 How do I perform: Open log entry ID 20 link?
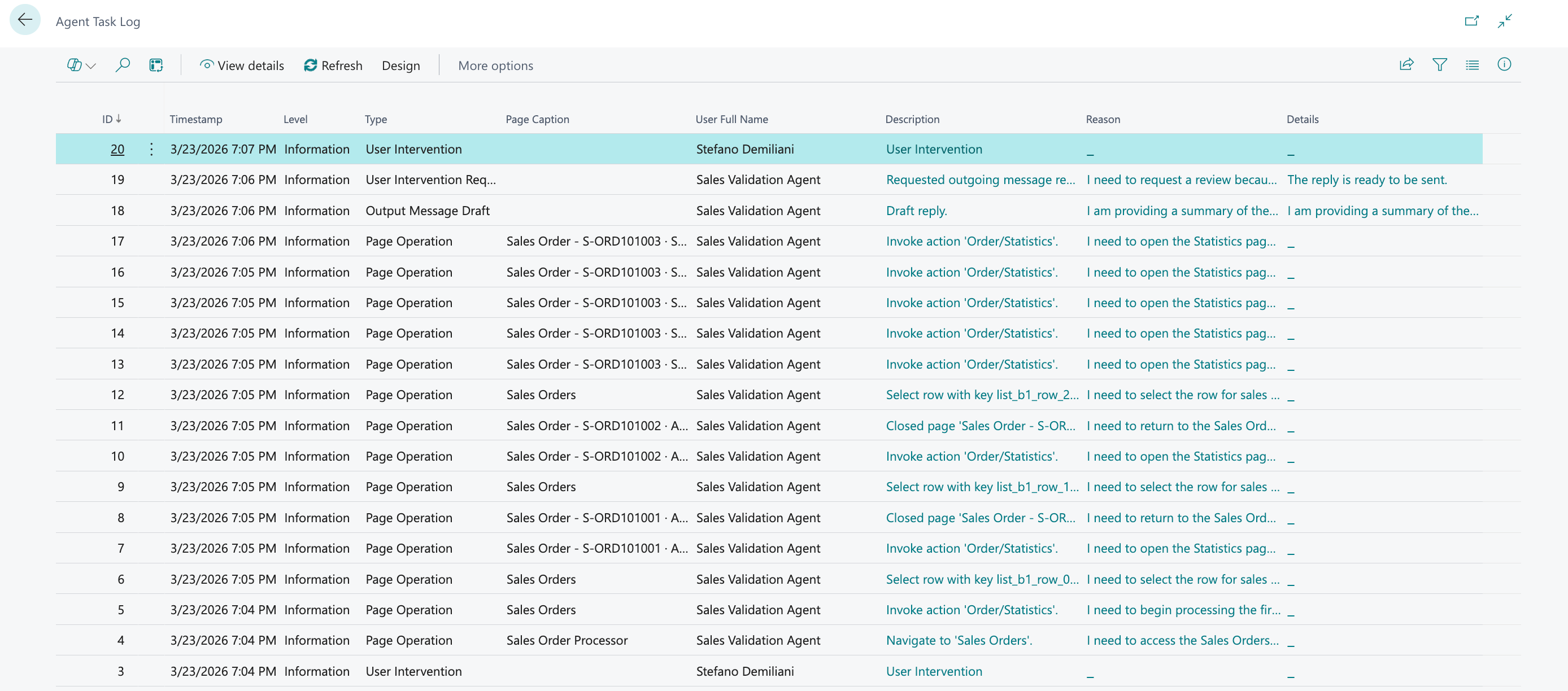click(x=117, y=149)
